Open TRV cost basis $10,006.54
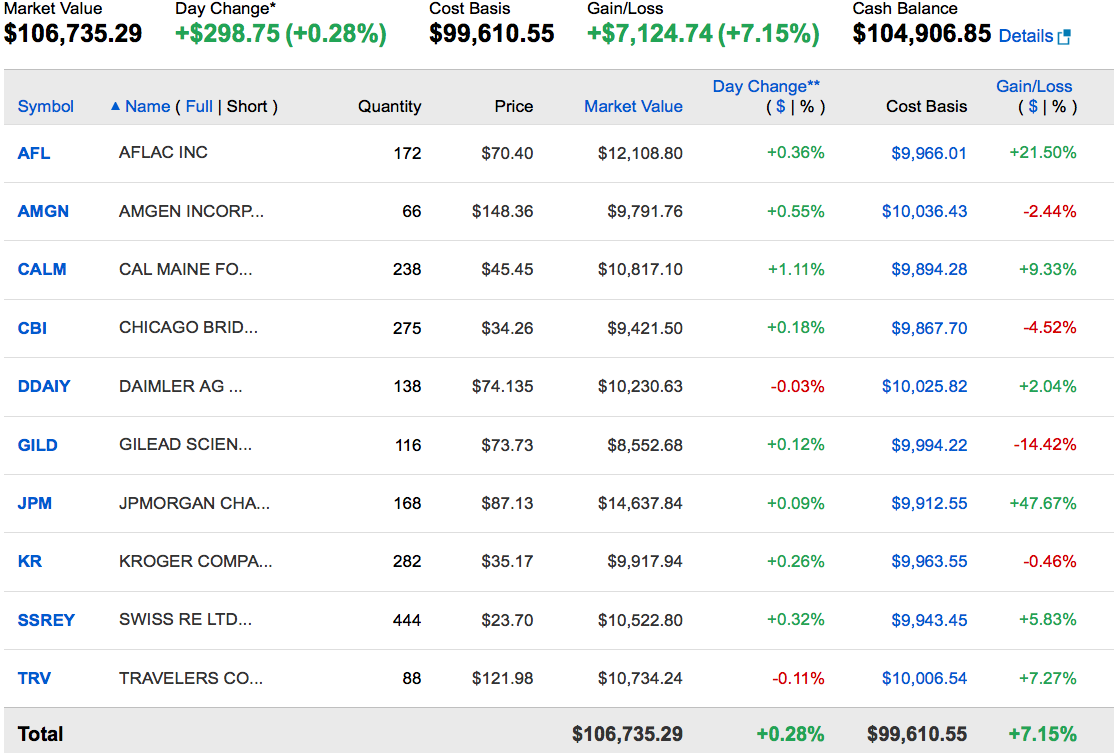 coord(924,678)
